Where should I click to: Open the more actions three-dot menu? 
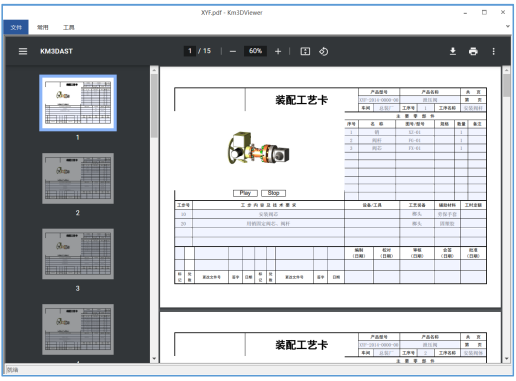pyautogui.click(x=493, y=51)
